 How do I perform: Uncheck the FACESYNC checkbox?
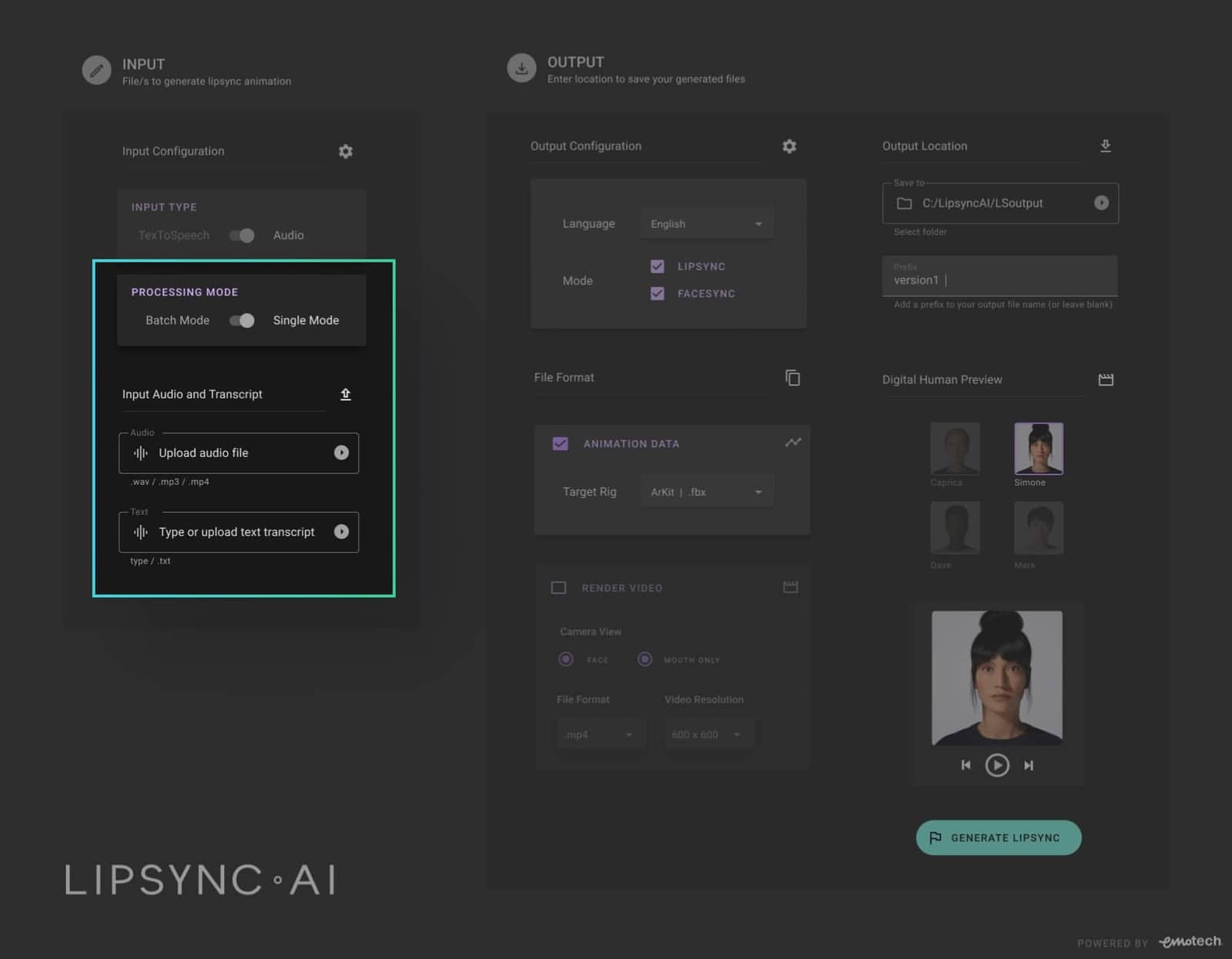click(657, 293)
